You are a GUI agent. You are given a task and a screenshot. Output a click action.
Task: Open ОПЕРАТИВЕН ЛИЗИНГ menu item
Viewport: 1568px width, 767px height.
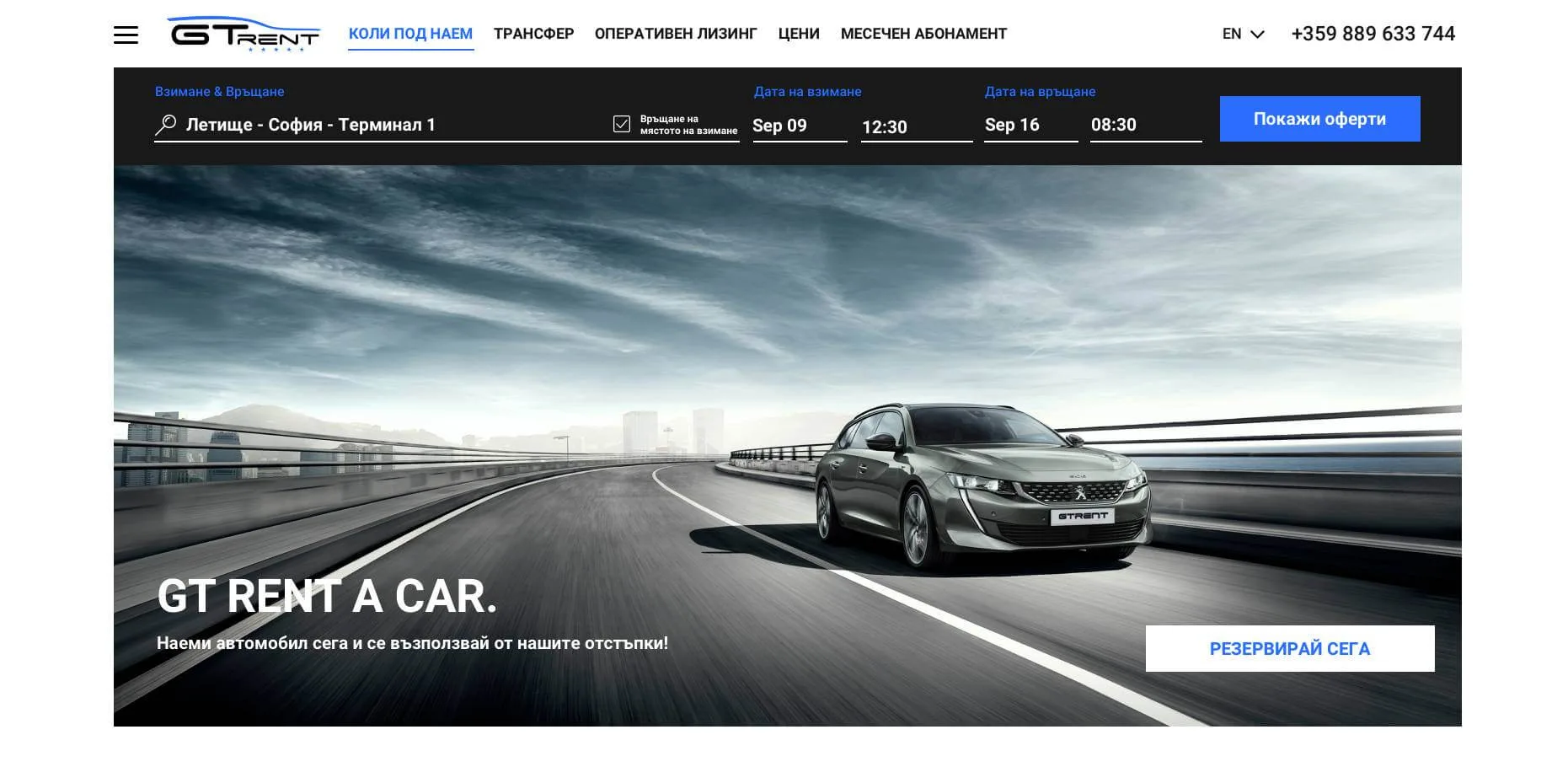(676, 35)
